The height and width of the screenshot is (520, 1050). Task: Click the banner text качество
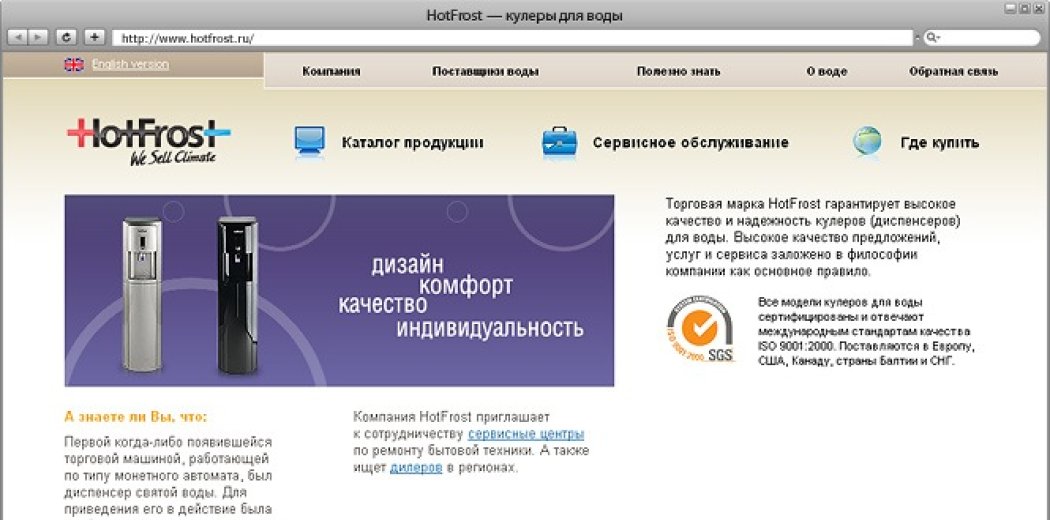382,305
